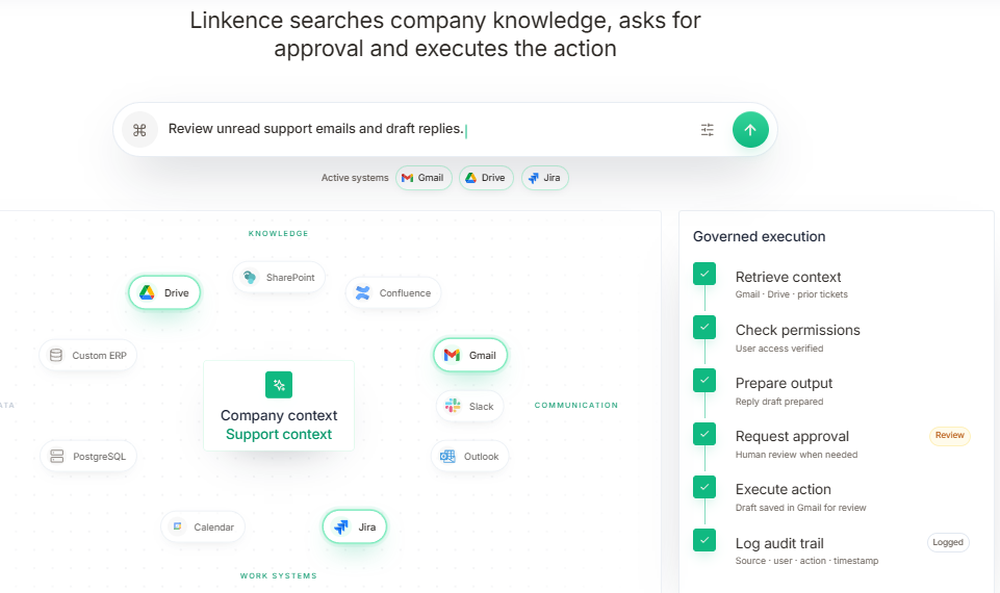This screenshot has height=593, width=1000.
Task: Click the Logged badge
Action: 948,543
